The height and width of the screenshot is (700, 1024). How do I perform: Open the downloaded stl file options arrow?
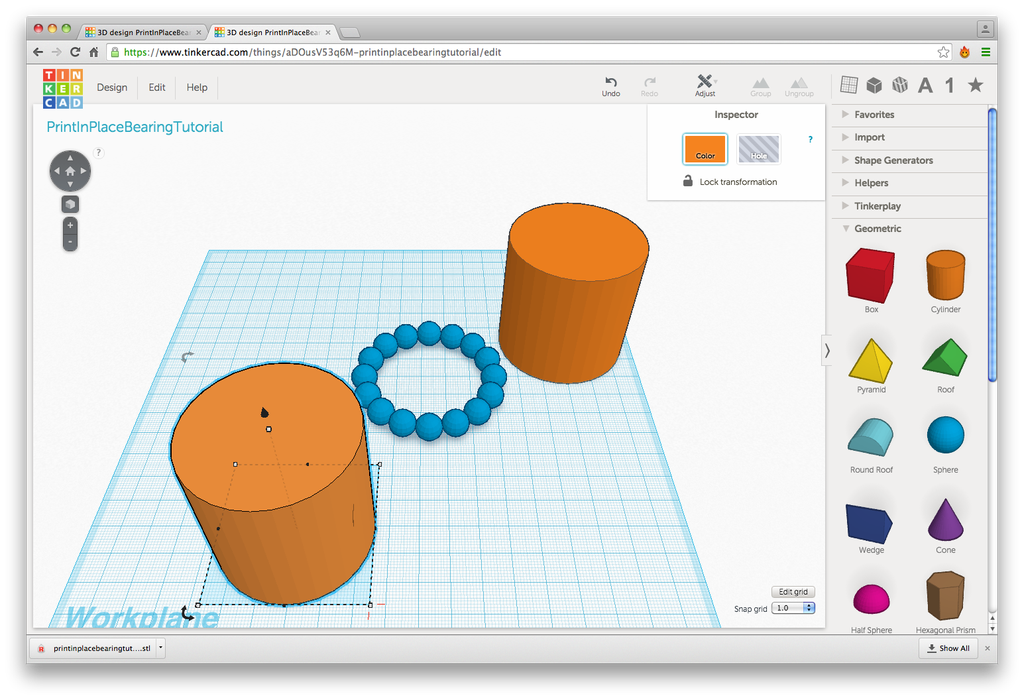[161, 648]
